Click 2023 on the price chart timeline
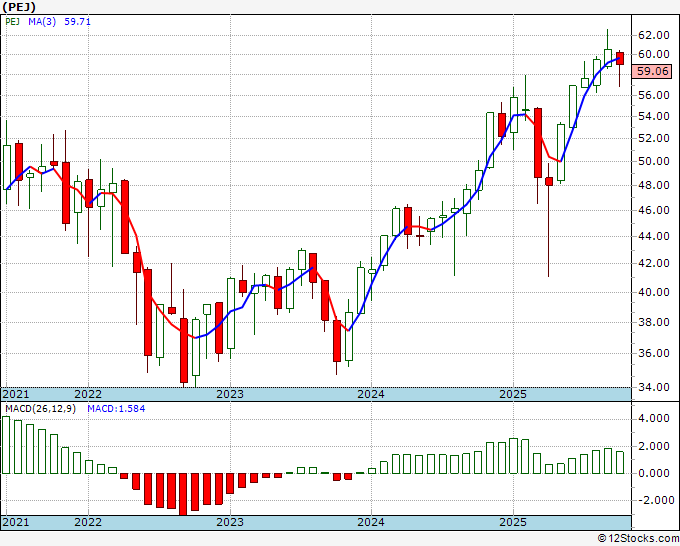The height and width of the screenshot is (546, 680). click(230, 394)
